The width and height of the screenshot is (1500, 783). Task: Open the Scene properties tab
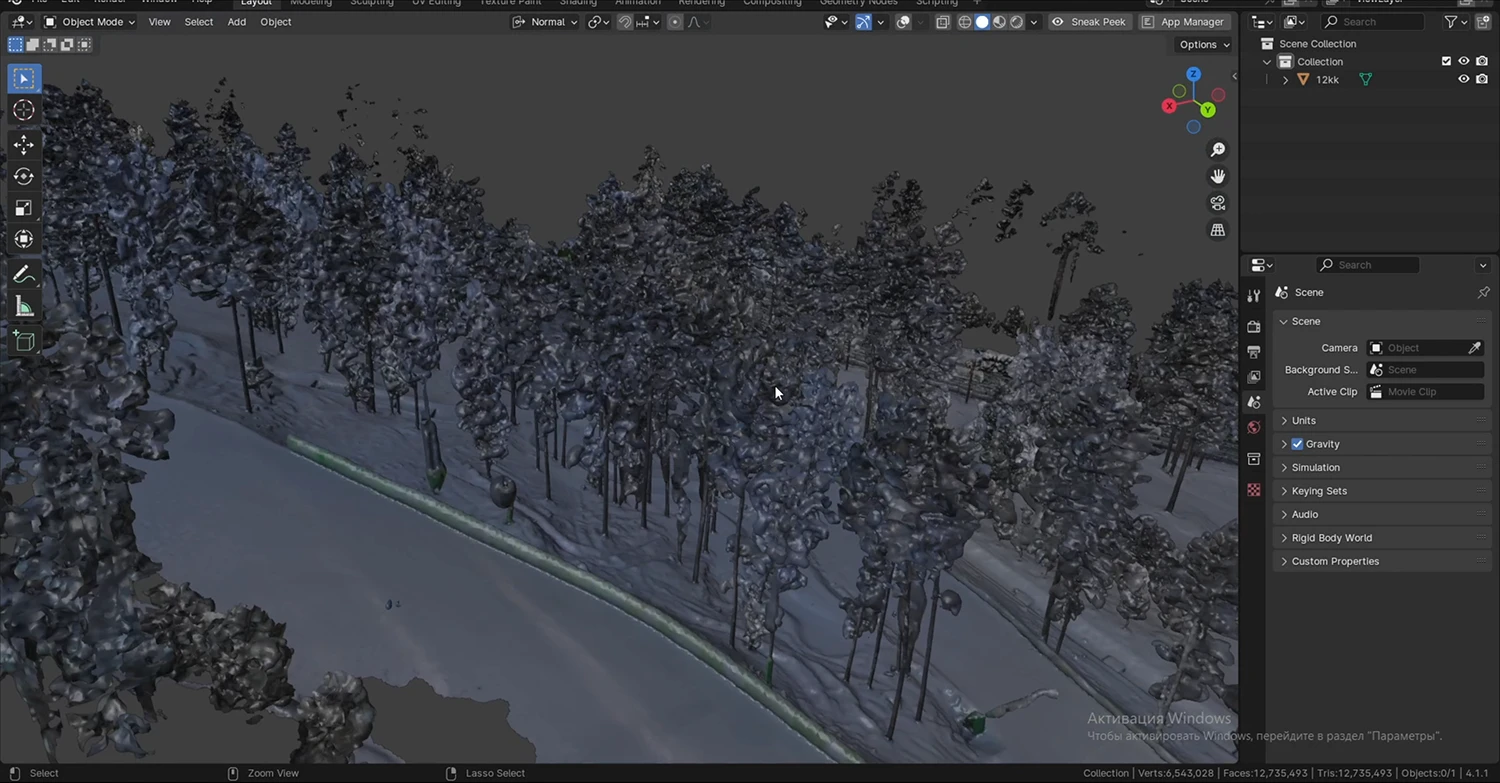click(1254, 401)
